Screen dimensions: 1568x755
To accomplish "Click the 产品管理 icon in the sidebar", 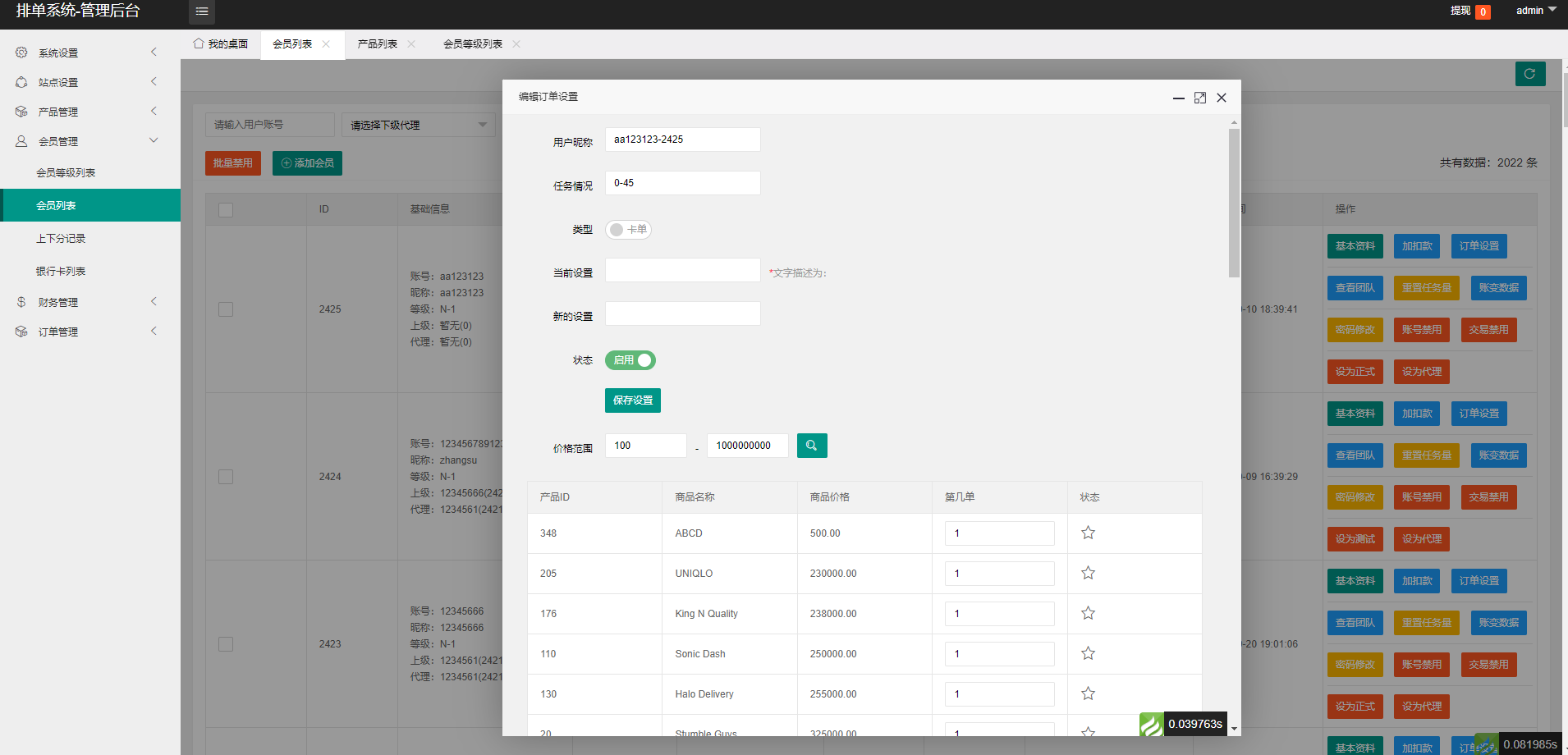I will pyautogui.click(x=21, y=111).
